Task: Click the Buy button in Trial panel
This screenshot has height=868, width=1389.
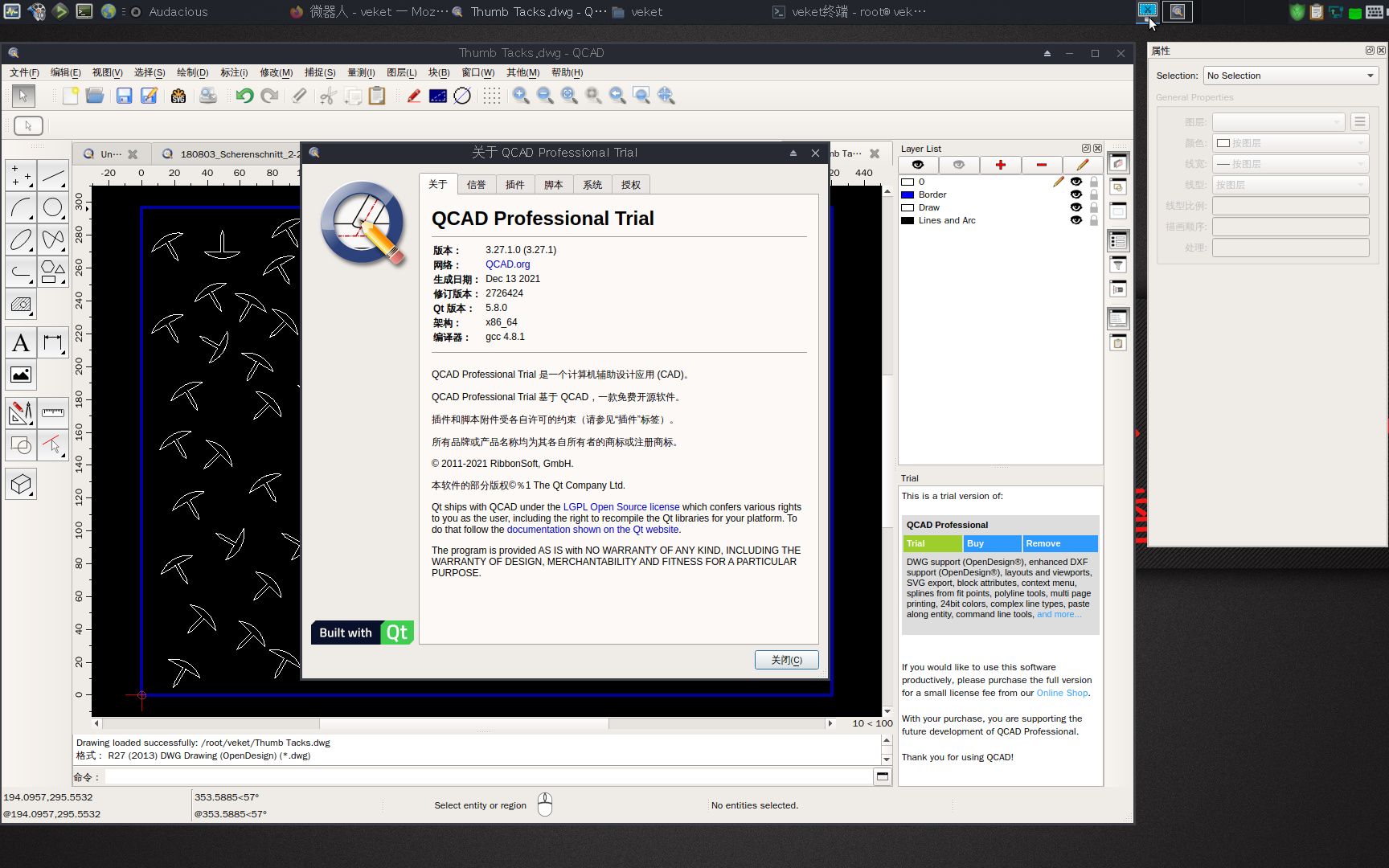Action: tap(992, 543)
